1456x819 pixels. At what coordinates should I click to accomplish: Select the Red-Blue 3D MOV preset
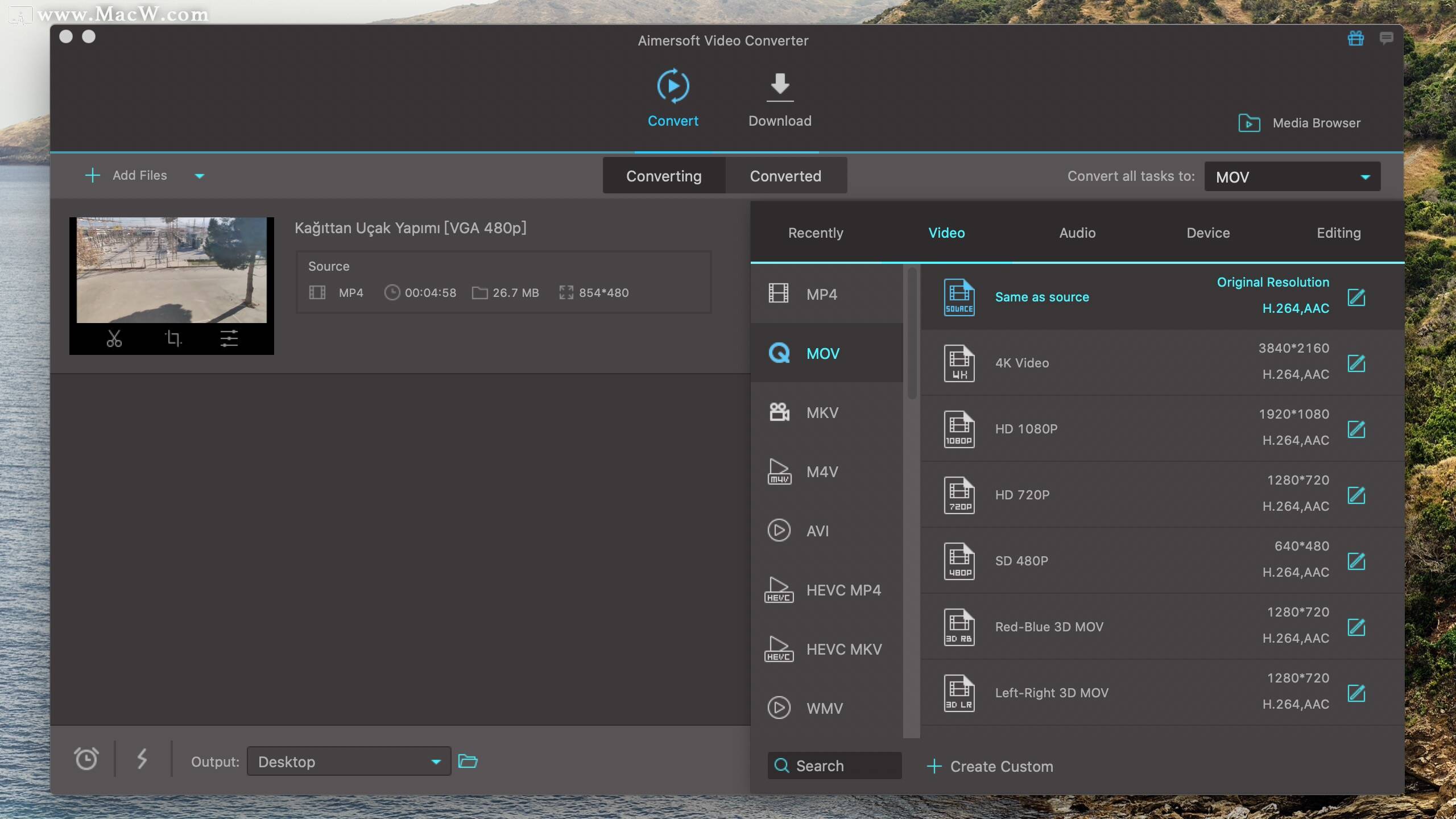pyautogui.click(x=1163, y=627)
